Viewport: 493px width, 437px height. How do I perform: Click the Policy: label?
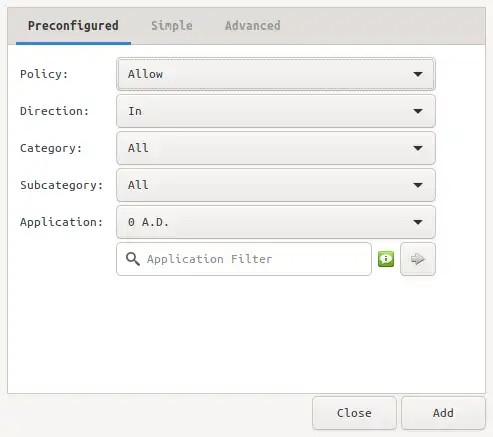coord(44,74)
